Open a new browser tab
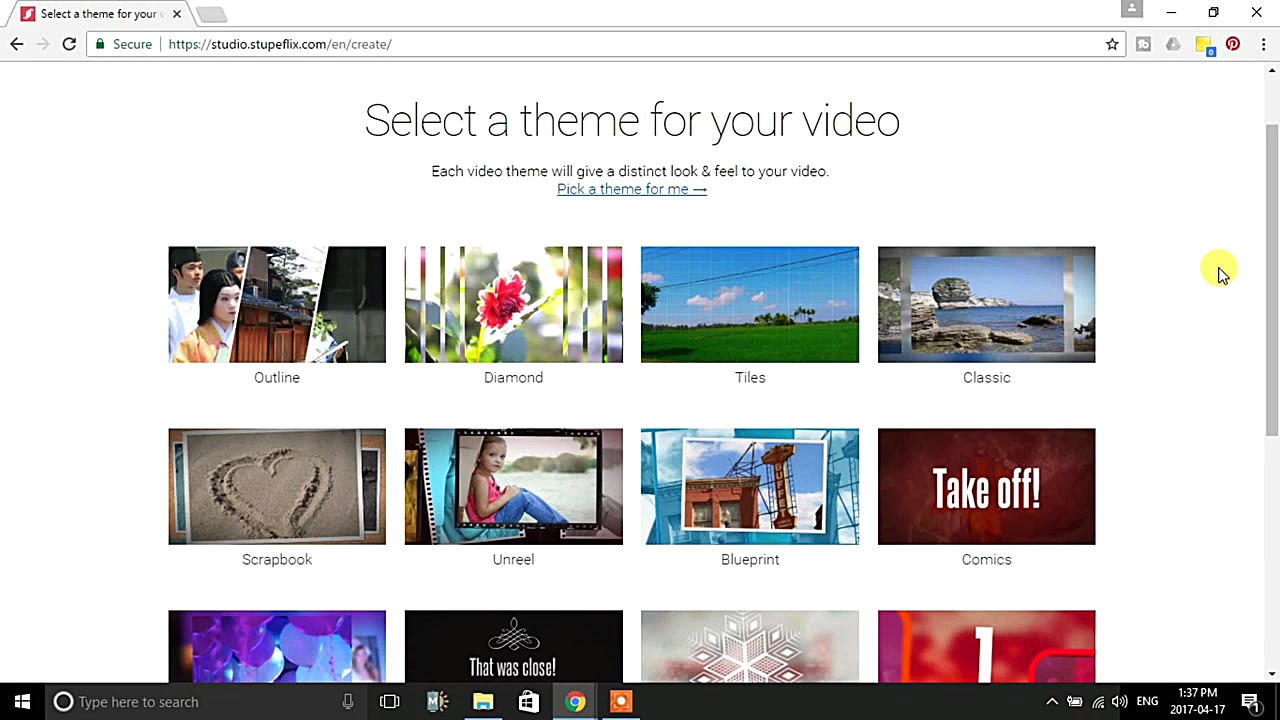 tap(211, 14)
